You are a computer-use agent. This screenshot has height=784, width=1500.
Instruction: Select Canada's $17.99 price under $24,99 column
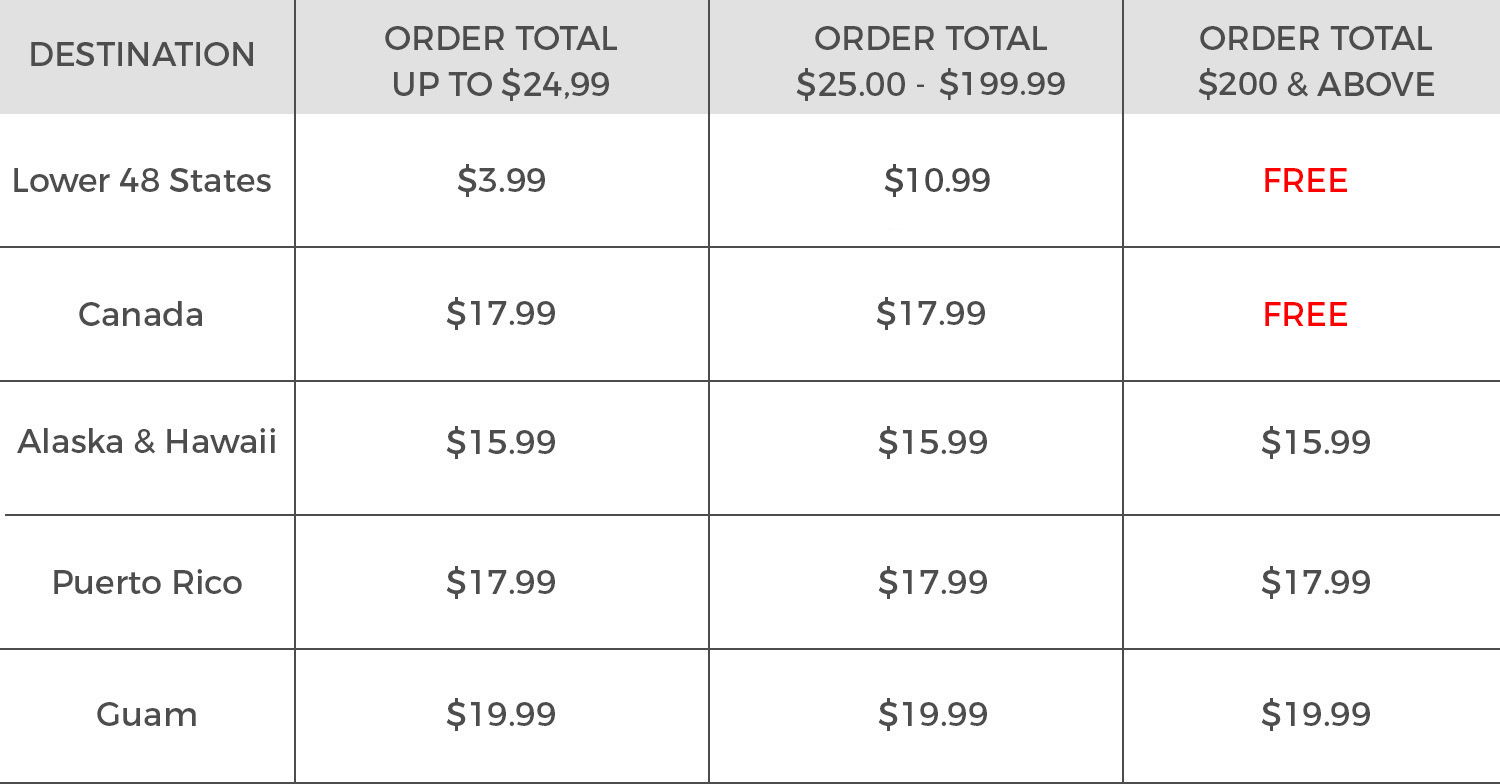click(x=501, y=314)
